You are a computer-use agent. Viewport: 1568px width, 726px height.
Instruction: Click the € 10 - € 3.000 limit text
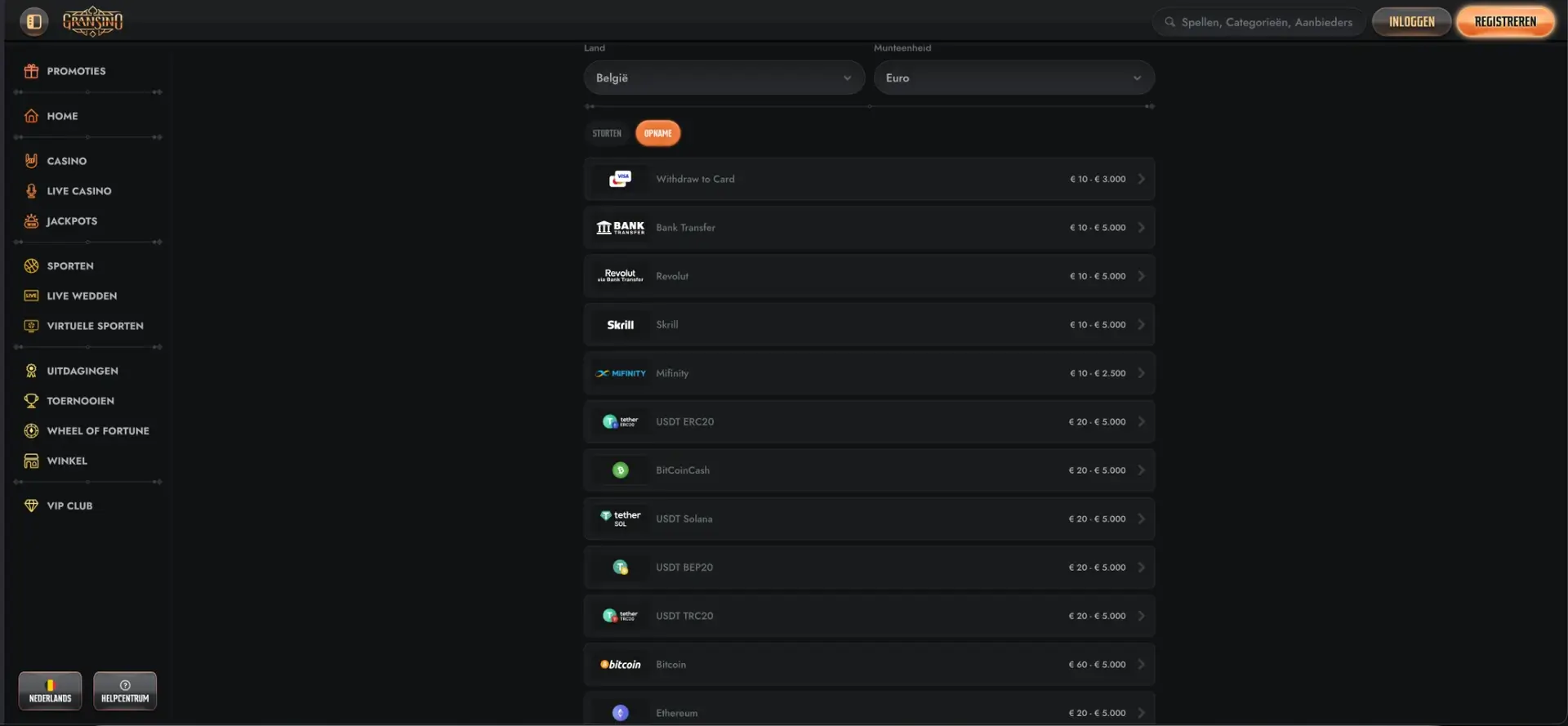click(x=1098, y=179)
